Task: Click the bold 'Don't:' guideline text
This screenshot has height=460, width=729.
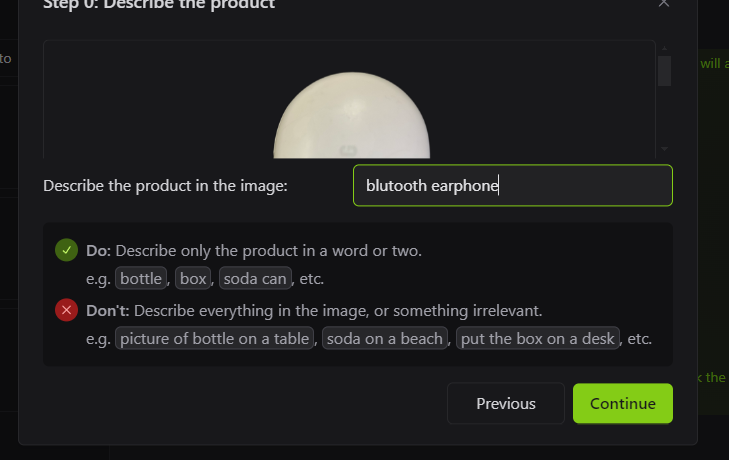Action: (107, 310)
